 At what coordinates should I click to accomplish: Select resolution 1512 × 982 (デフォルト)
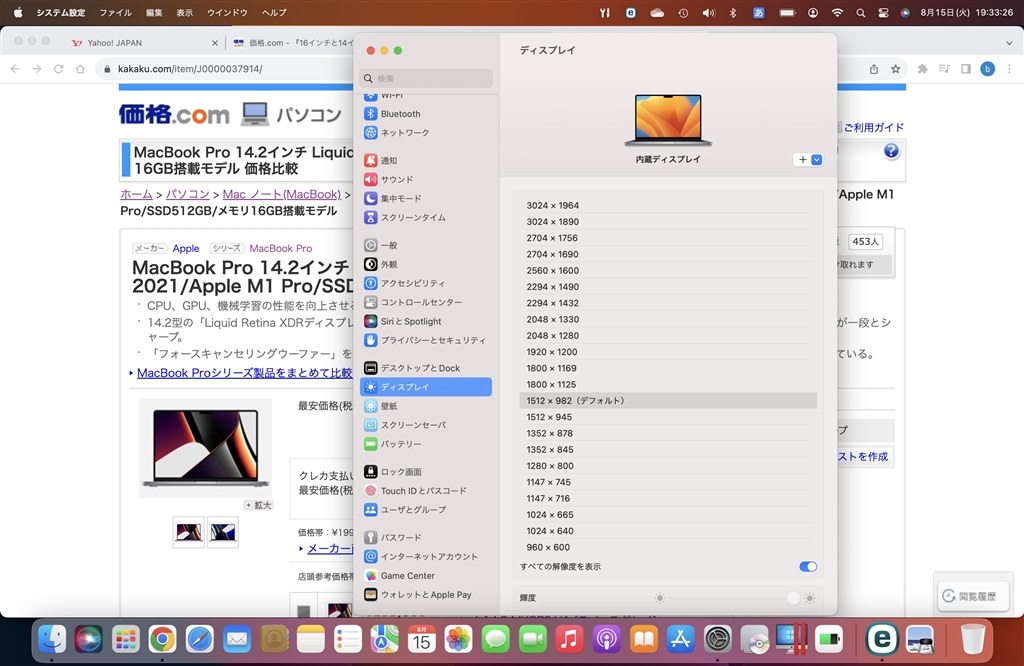click(668, 400)
